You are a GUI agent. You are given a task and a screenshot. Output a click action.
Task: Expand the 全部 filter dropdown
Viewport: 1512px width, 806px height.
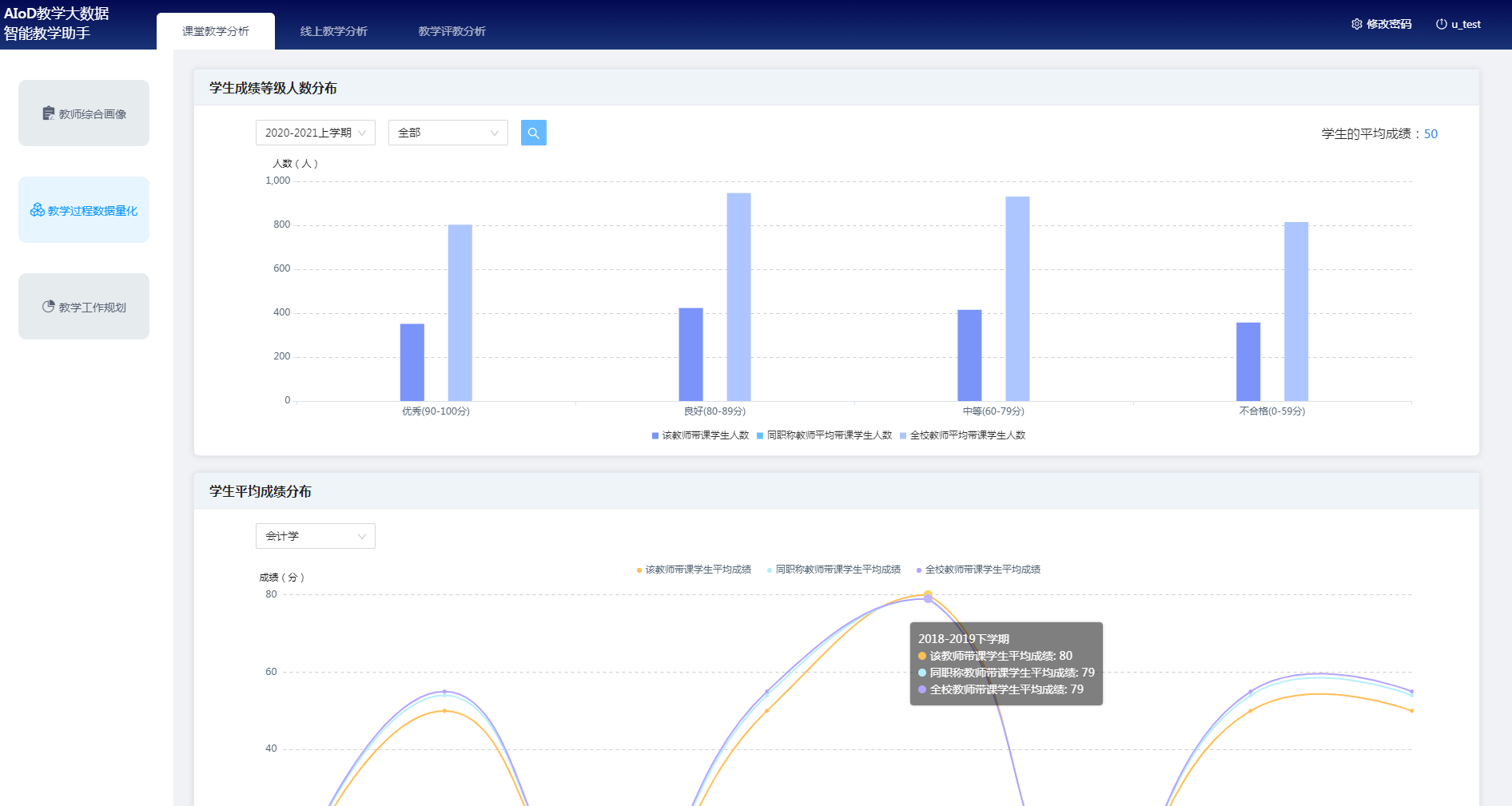click(x=448, y=133)
